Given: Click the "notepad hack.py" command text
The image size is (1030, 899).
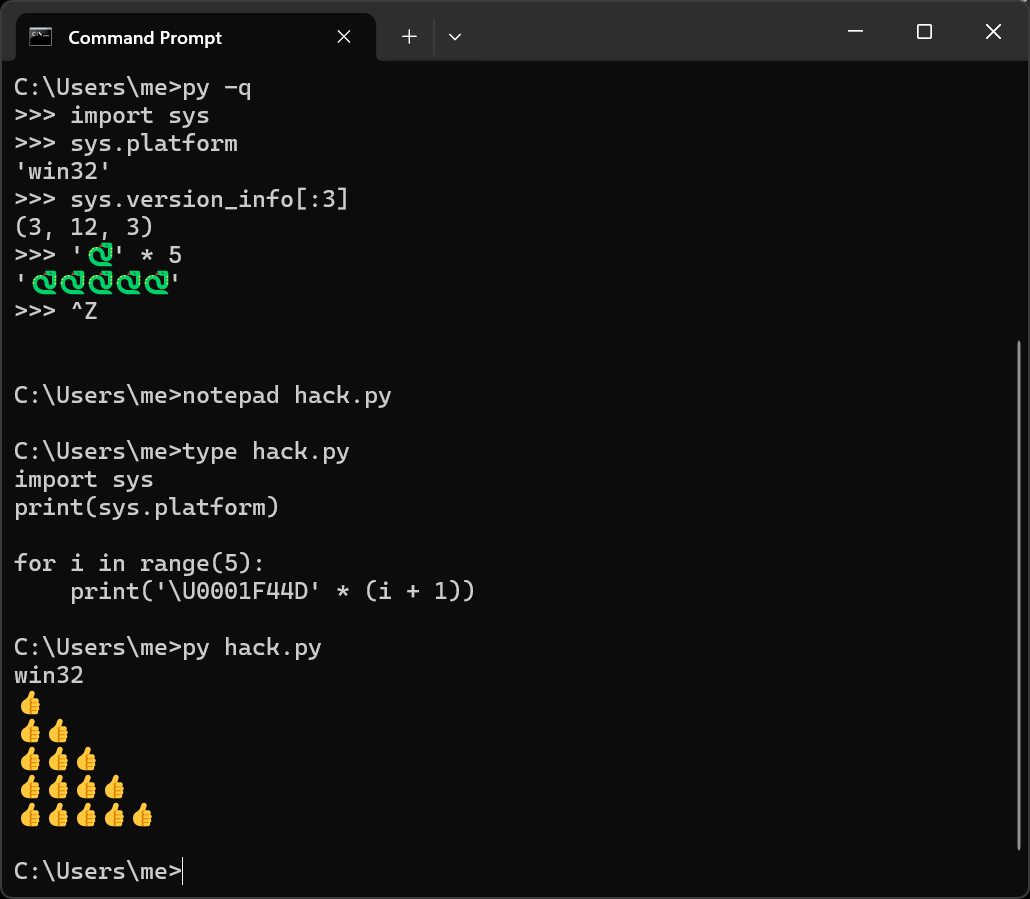Looking at the screenshot, I should tap(286, 395).
